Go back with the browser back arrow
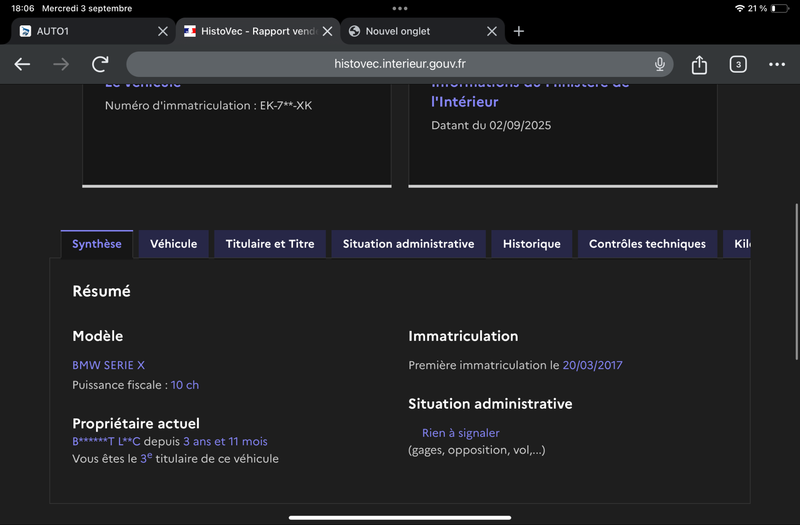The height and width of the screenshot is (525, 800). coord(22,64)
